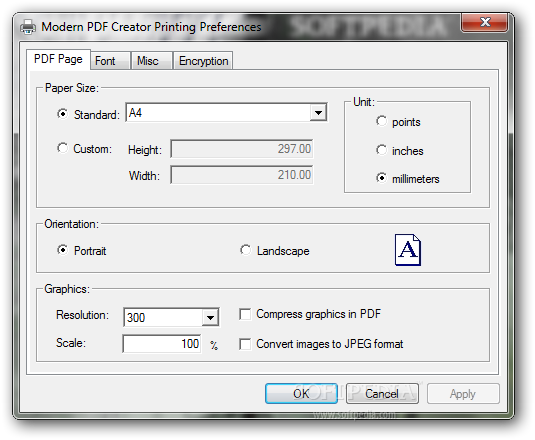This screenshot has width=535, height=440.
Task: Open the Encryption tab
Action: click(x=203, y=61)
